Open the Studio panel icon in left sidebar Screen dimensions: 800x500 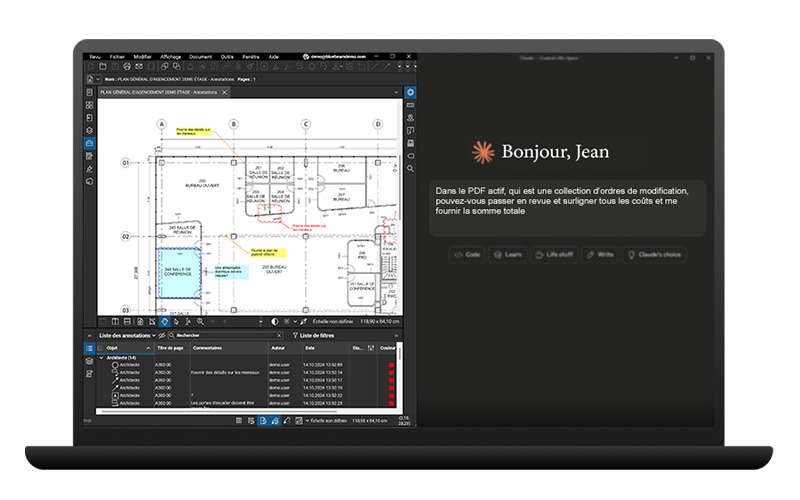89,182
